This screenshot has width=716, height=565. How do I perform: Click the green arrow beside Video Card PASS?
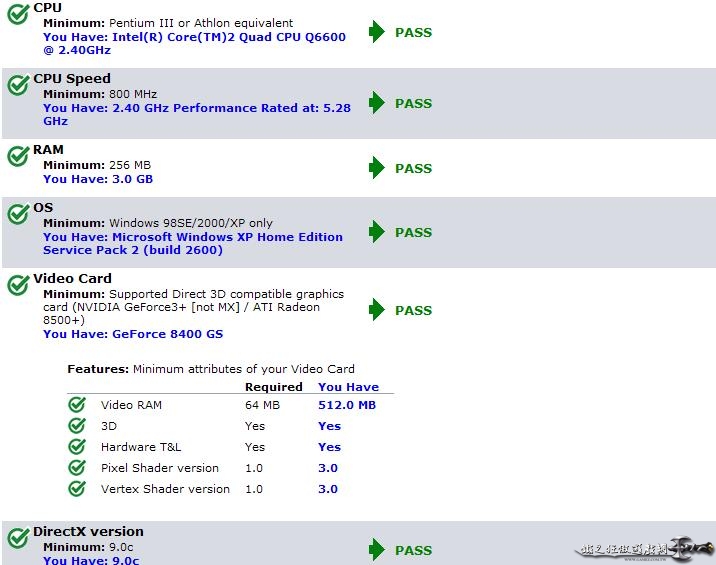[x=376, y=310]
